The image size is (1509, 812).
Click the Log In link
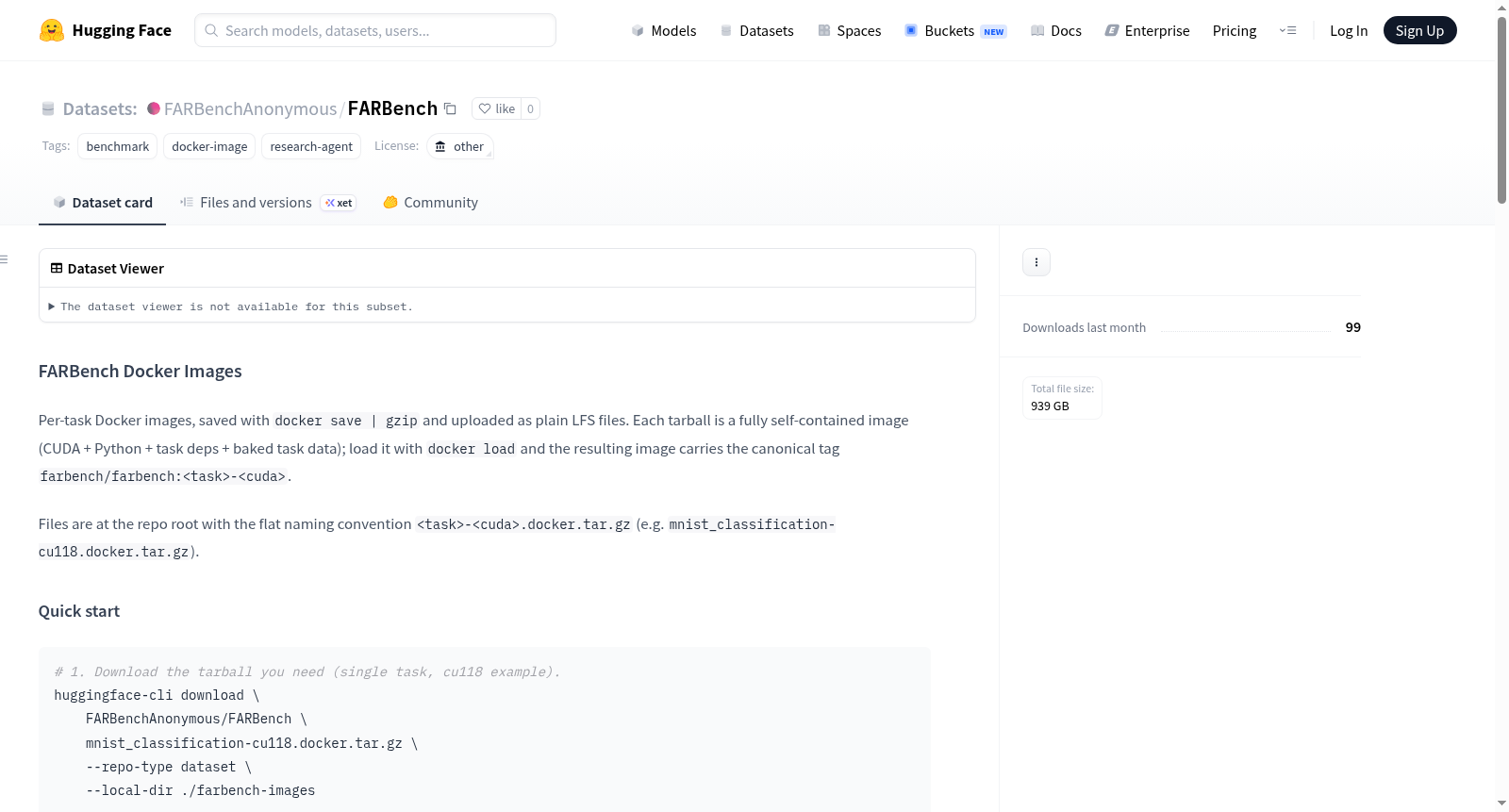[1349, 30]
